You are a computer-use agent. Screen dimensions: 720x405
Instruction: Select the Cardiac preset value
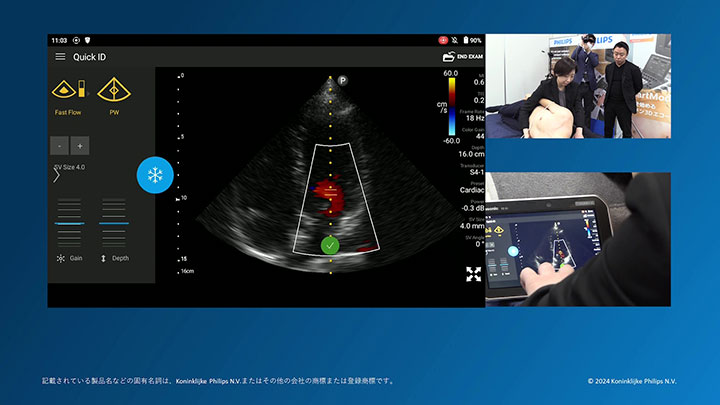coord(472,189)
